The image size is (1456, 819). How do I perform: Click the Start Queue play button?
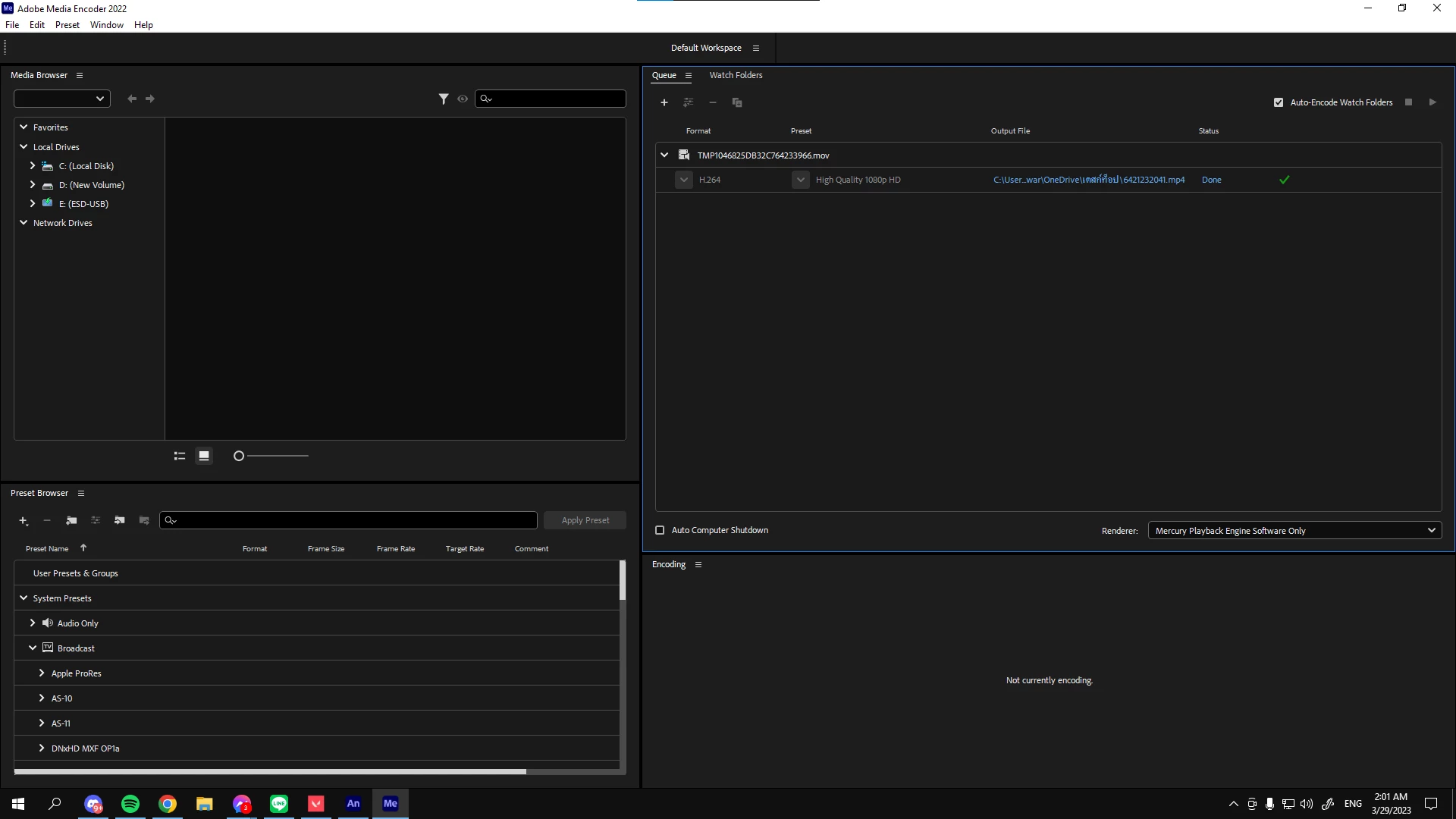tap(1432, 102)
